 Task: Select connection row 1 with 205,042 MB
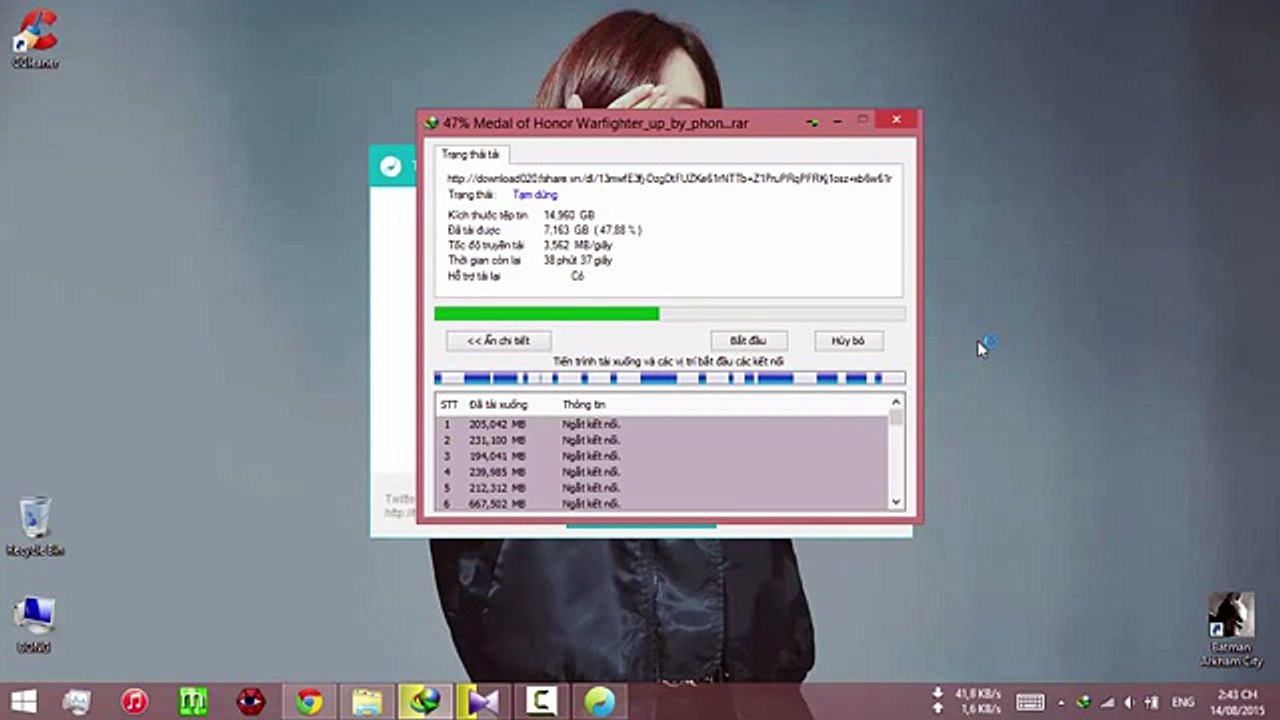tap(662, 424)
